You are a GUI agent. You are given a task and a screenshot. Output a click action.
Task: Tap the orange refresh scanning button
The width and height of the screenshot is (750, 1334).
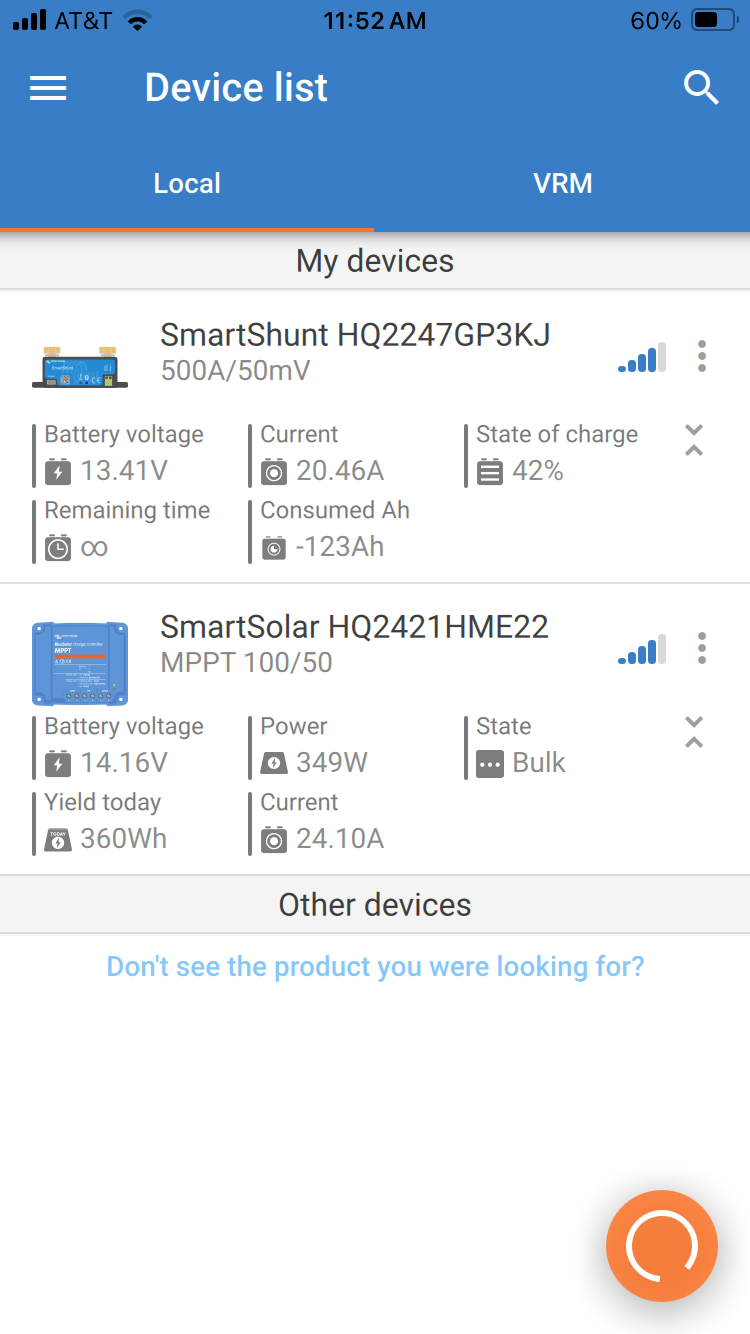click(661, 1245)
